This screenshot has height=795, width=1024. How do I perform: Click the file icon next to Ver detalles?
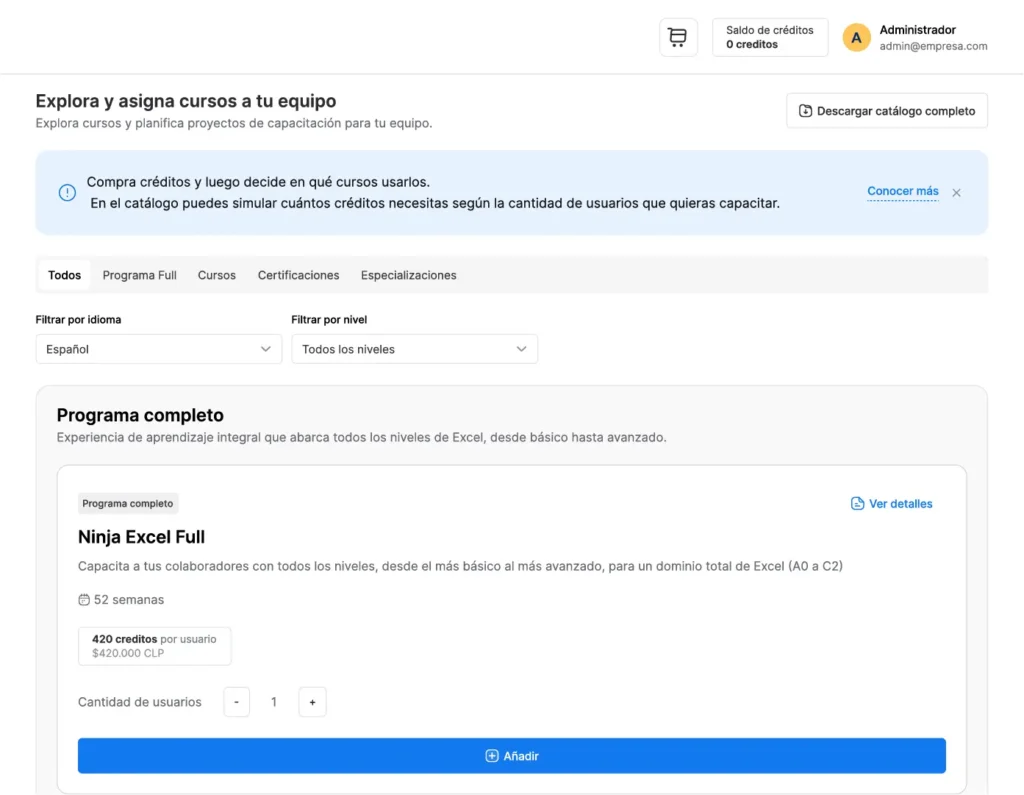(x=857, y=503)
